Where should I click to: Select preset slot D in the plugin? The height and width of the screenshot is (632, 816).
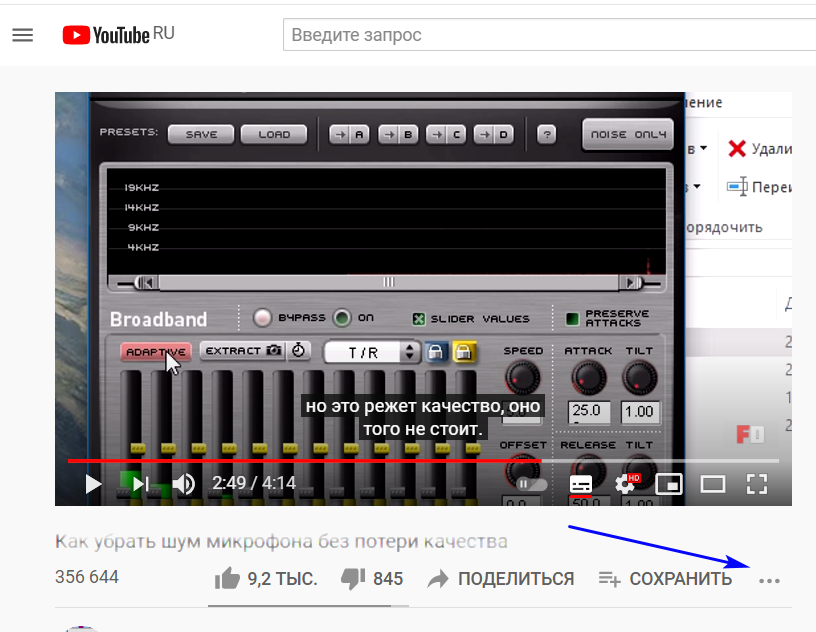[x=494, y=135]
